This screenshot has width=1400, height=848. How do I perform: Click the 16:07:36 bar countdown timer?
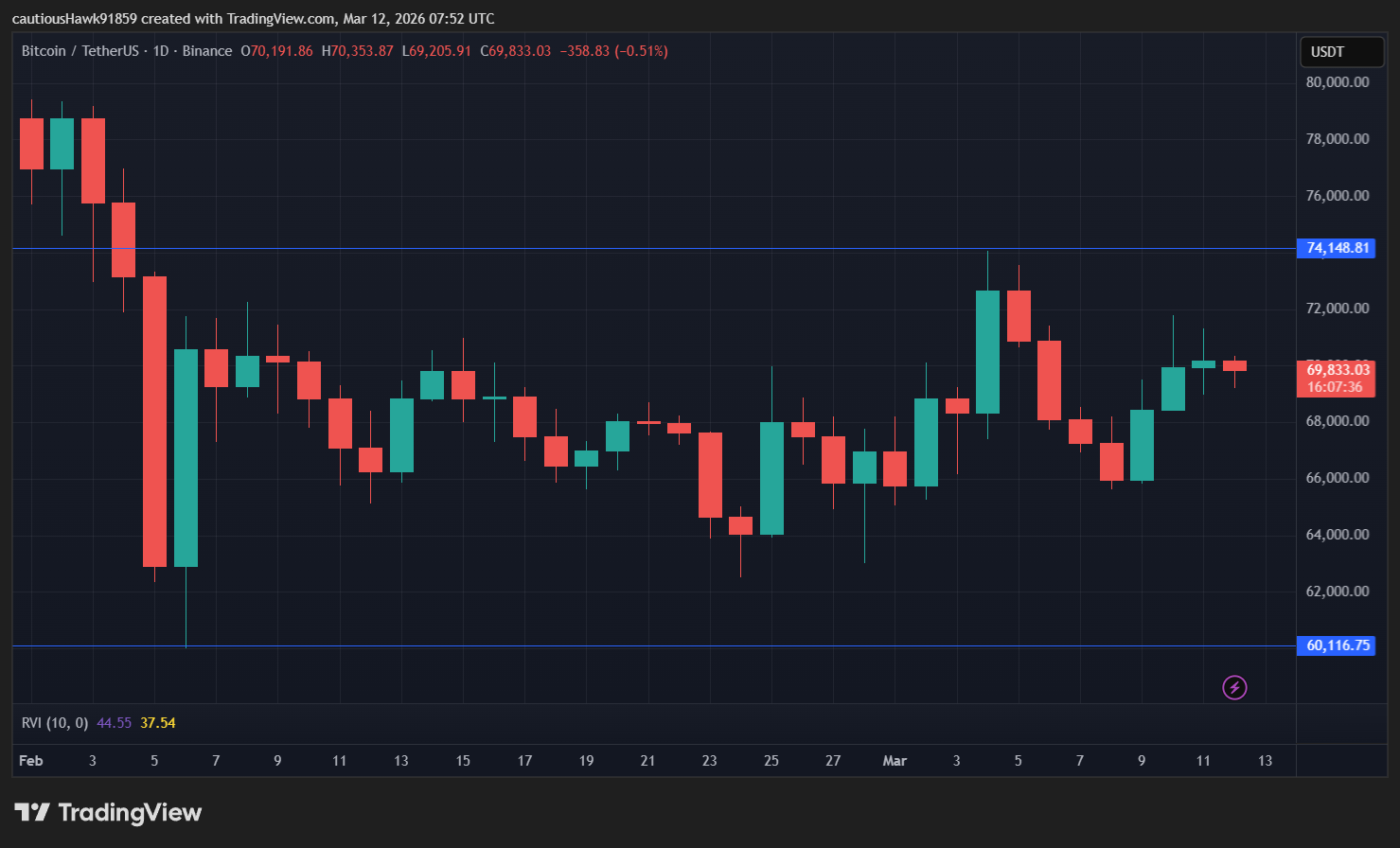[x=1336, y=387]
